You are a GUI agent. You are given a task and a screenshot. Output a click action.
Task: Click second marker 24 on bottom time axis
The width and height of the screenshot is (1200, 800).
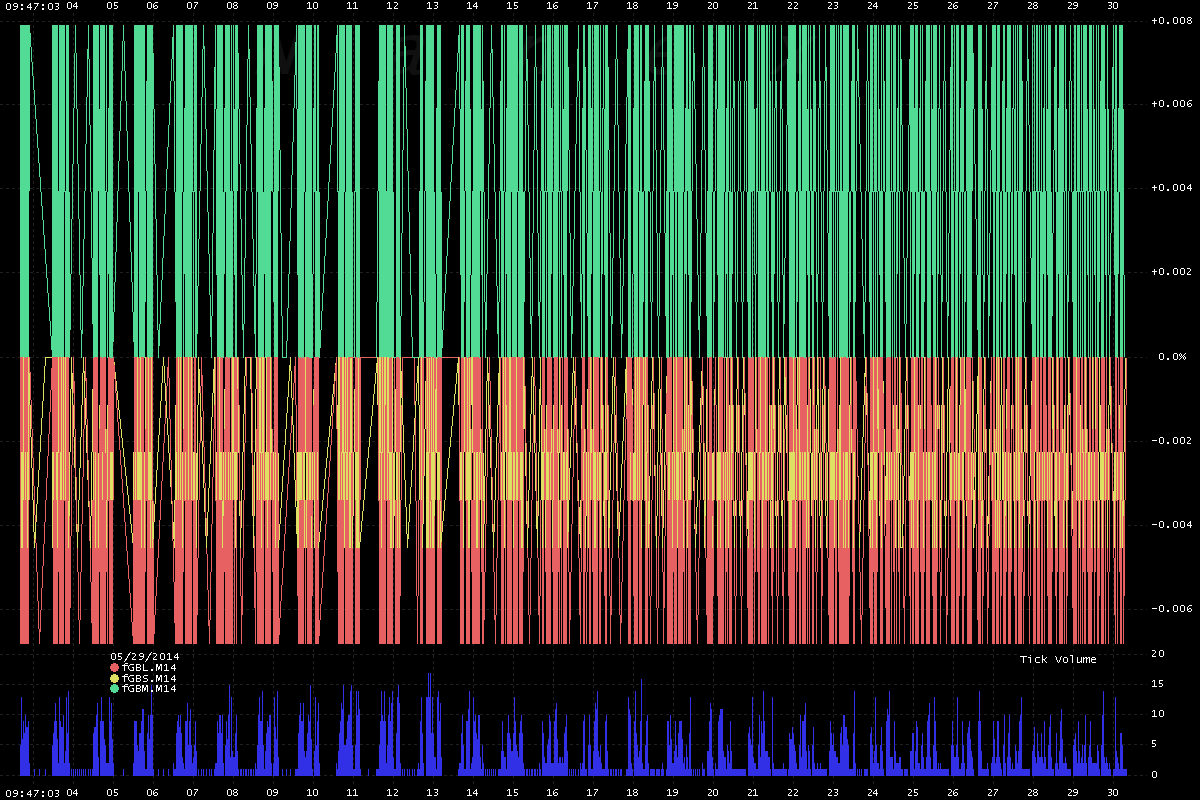[x=872, y=793]
